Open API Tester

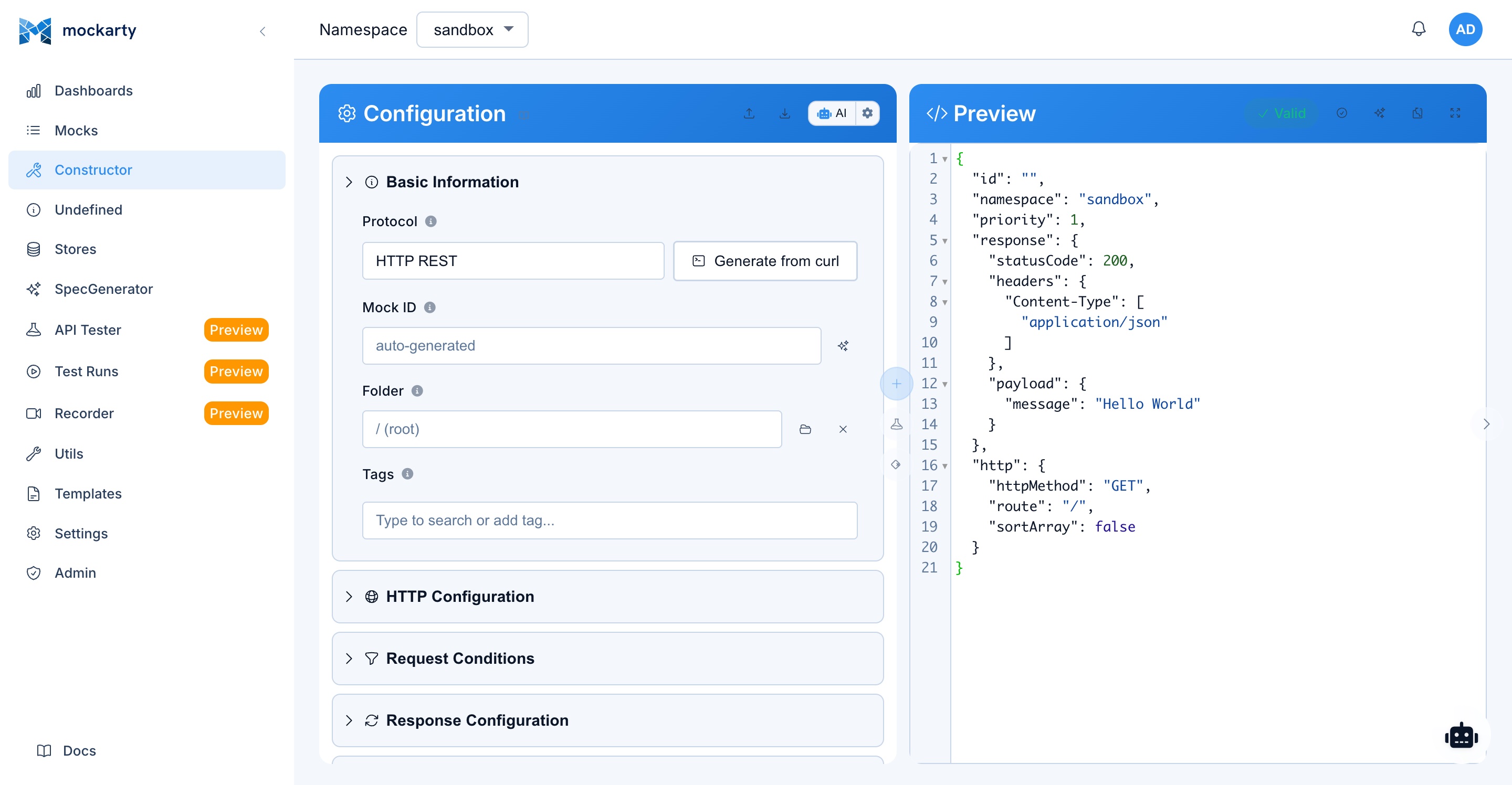pyautogui.click(x=147, y=330)
